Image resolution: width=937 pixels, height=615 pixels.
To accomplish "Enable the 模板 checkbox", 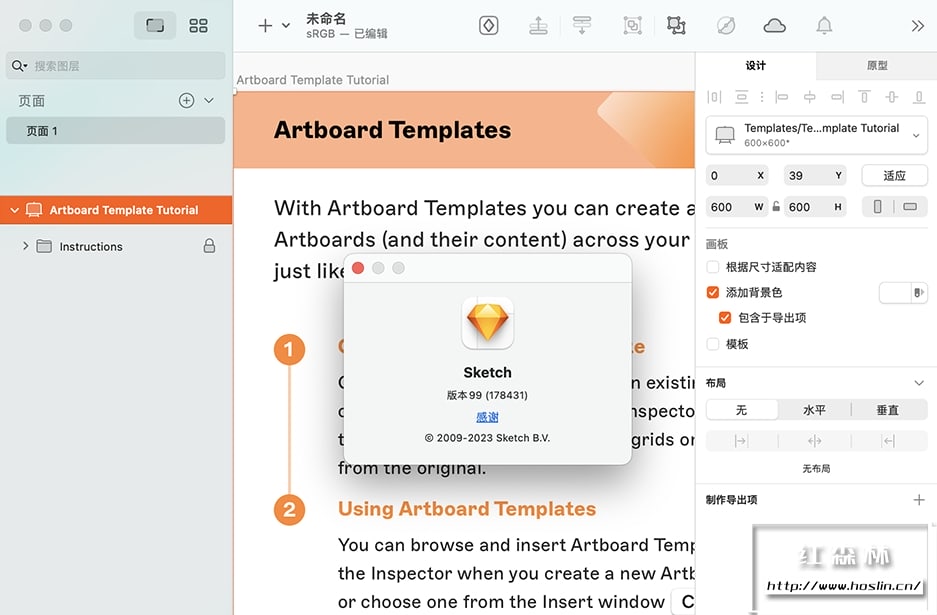I will coord(712,344).
